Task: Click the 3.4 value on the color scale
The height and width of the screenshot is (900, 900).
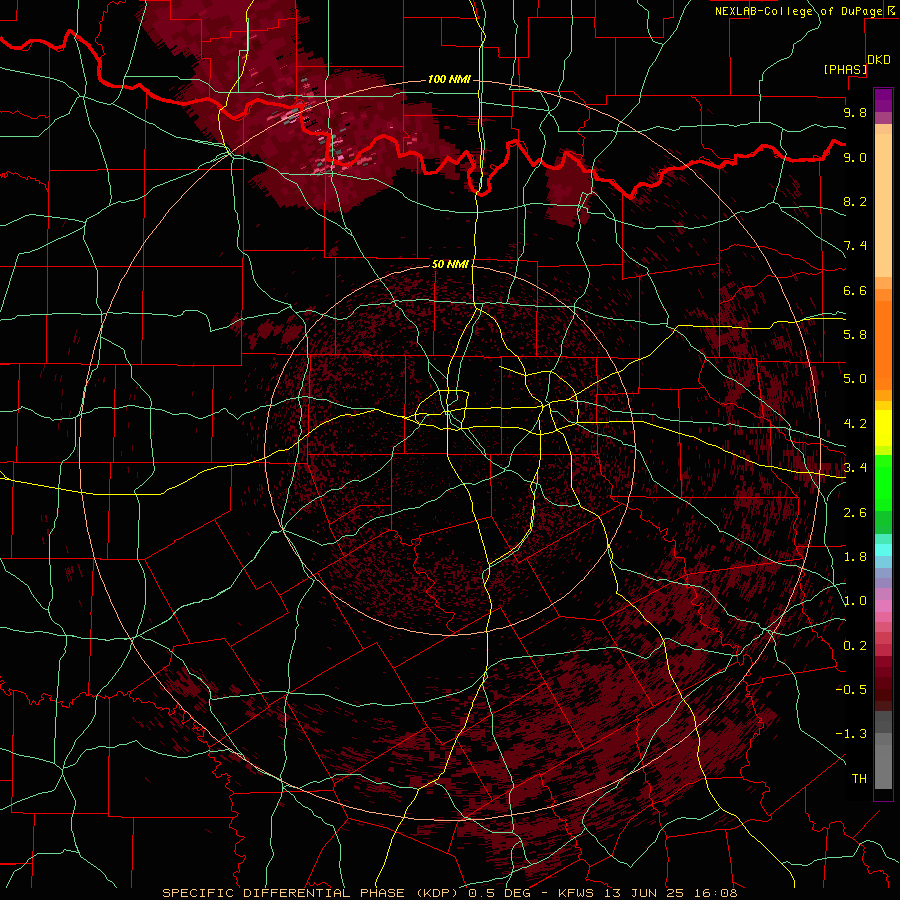Action: click(855, 468)
